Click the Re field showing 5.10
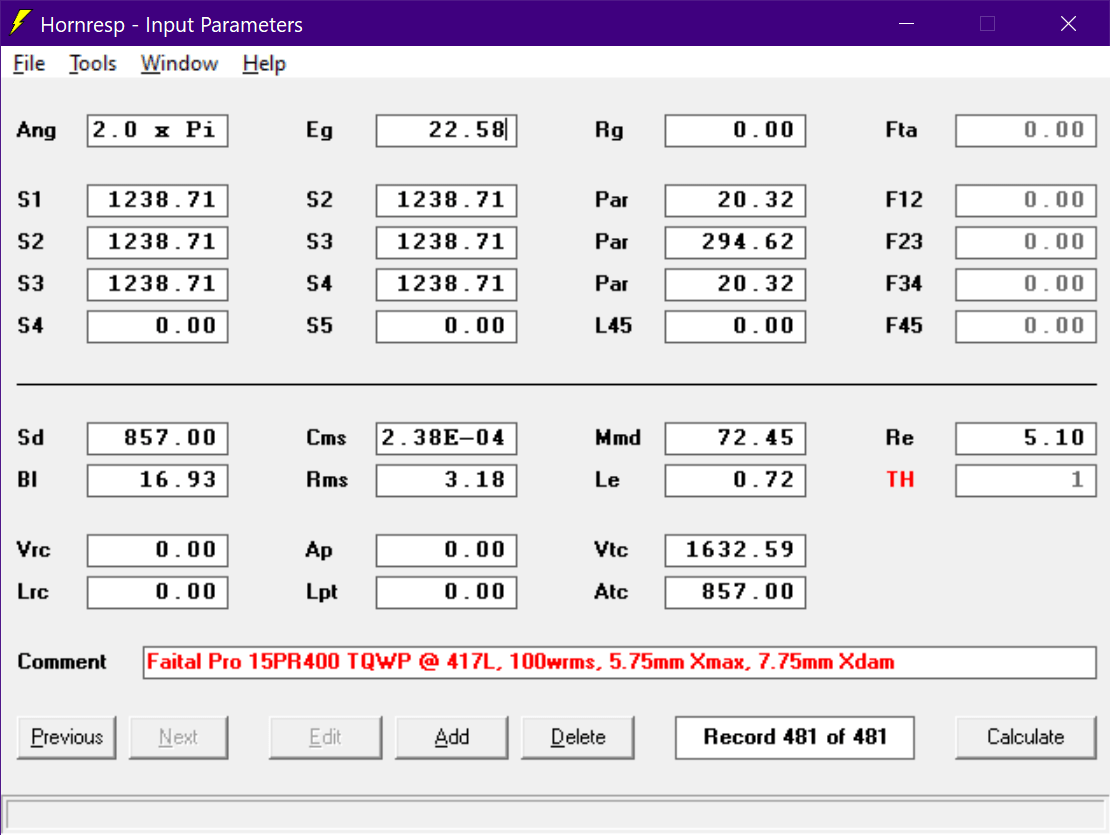The width and height of the screenshot is (1110, 835). (x=1026, y=438)
